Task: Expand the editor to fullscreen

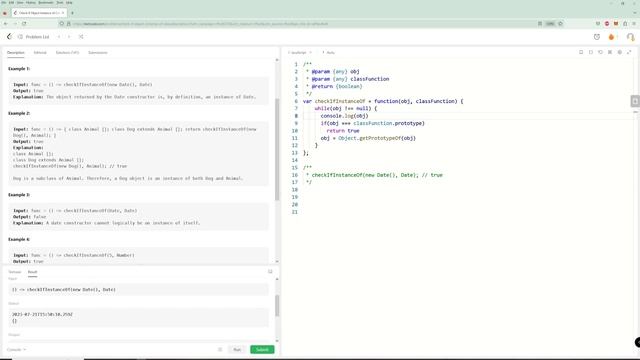Action: pyautogui.click(x=629, y=52)
